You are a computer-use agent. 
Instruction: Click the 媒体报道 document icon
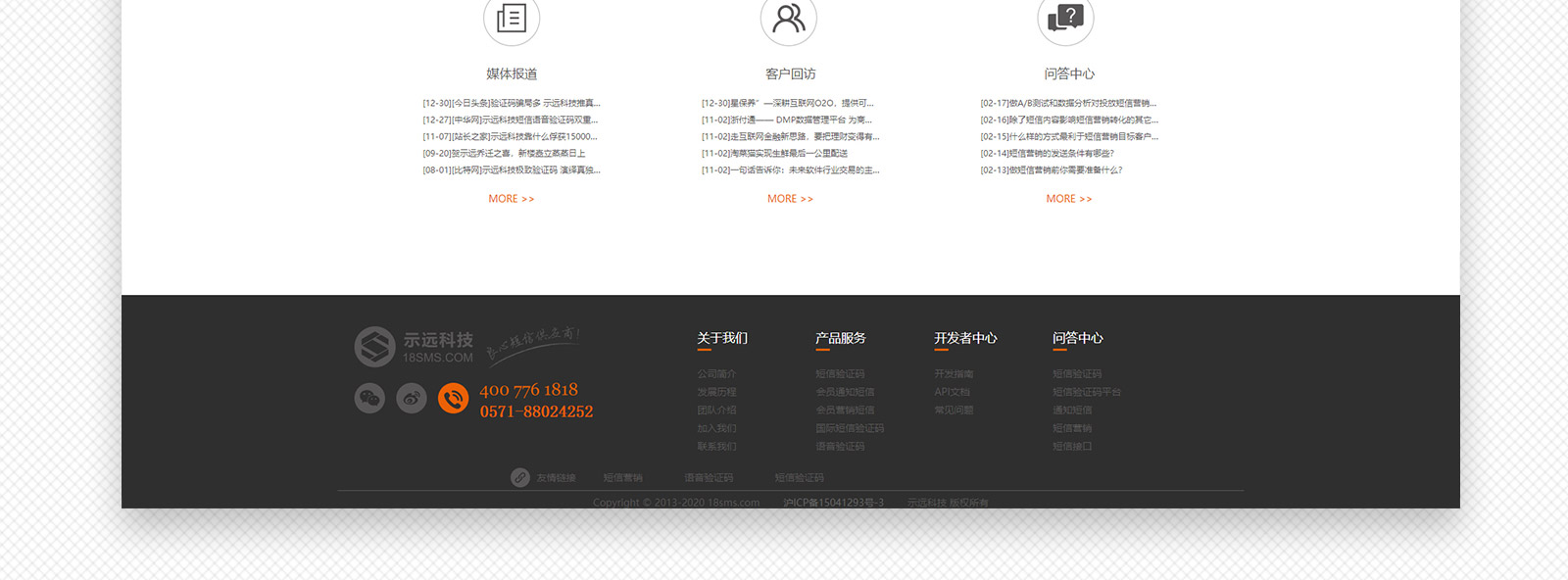[x=512, y=19]
